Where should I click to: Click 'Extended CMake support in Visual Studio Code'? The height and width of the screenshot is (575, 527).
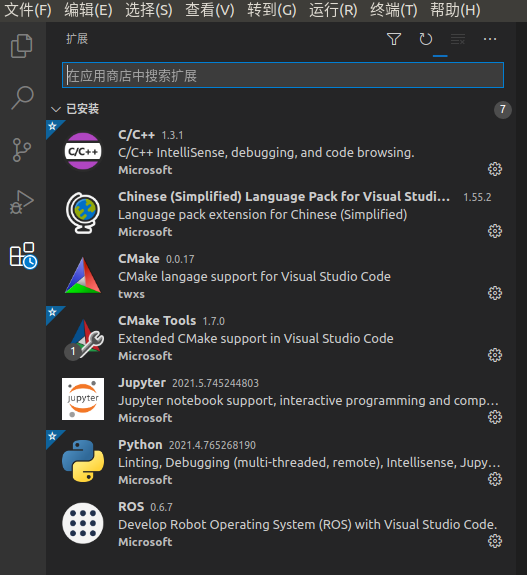pos(256,339)
